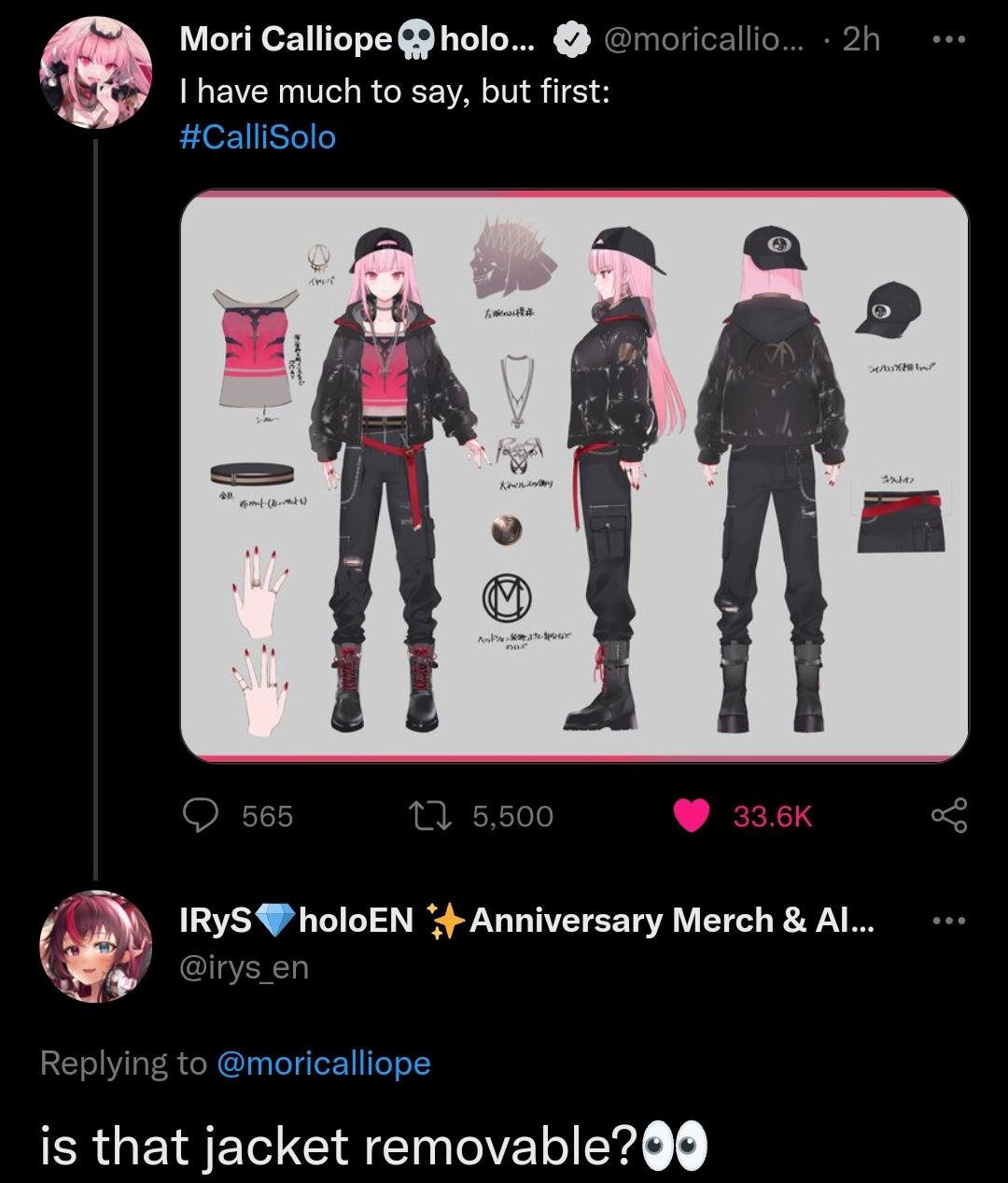Screen dimensions: 1008x1183
Task: Open the three-dot menu on Mori Calliope's tweet
Action: (951, 38)
